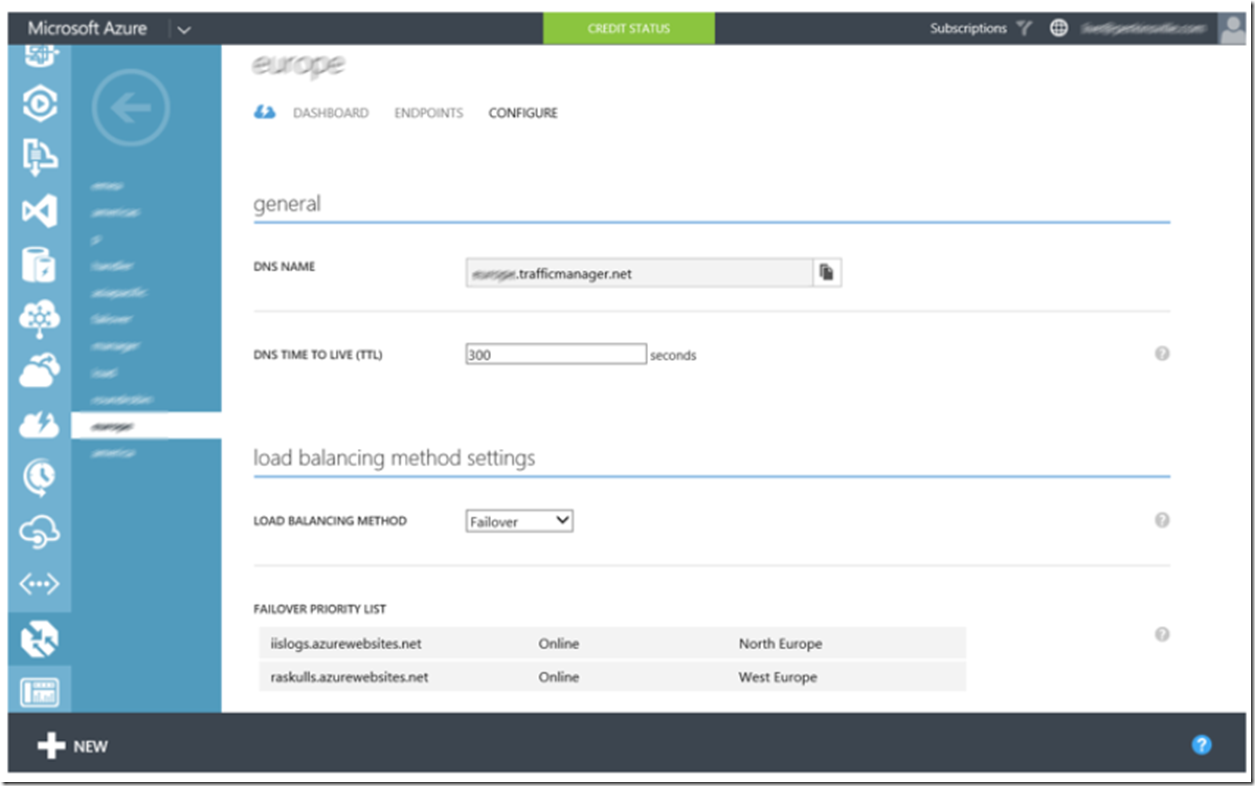Click the North Europe location cell

point(780,644)
